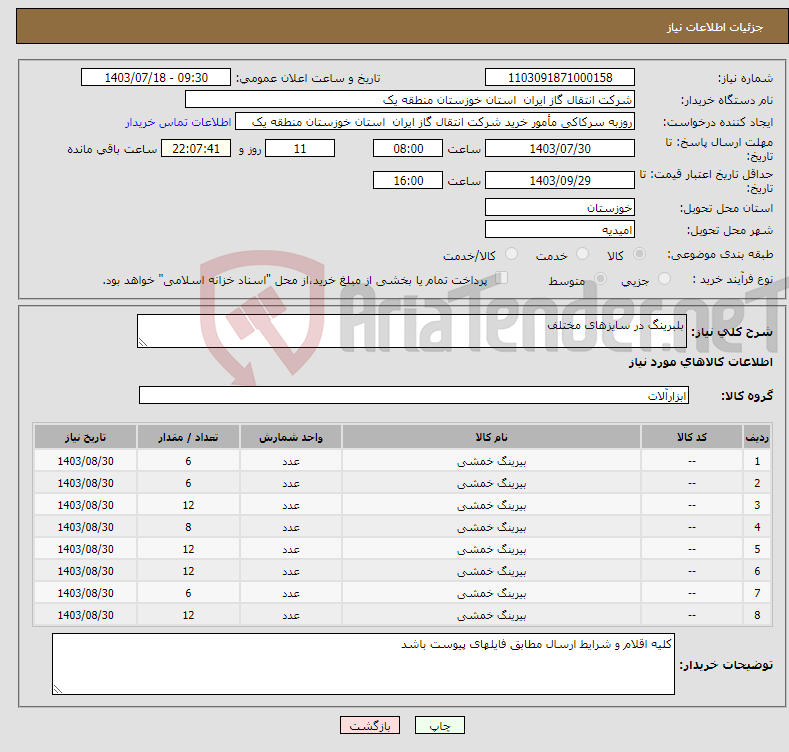Click the چاپ print button

coord(439,725)
